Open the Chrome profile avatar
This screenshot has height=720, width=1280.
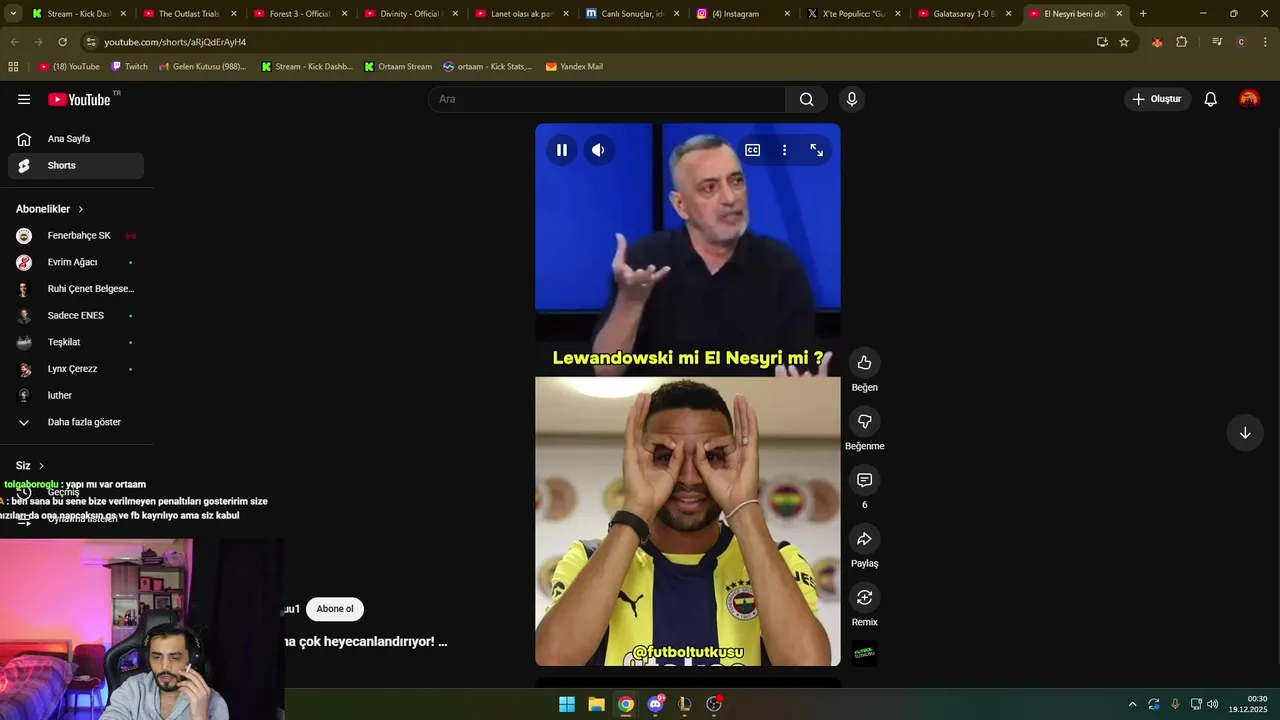click(x=1241, y=42)
